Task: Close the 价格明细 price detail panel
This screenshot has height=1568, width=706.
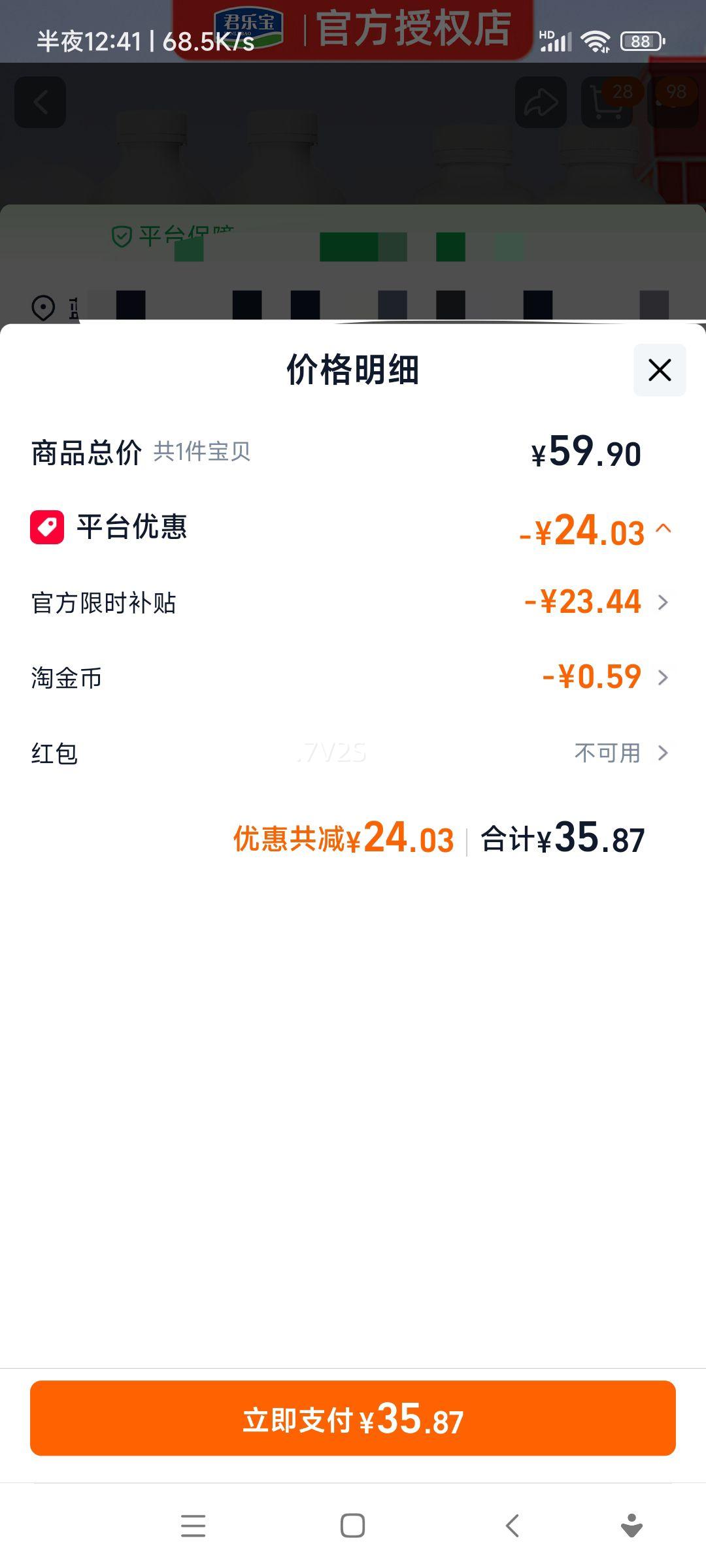Action: 660,370
